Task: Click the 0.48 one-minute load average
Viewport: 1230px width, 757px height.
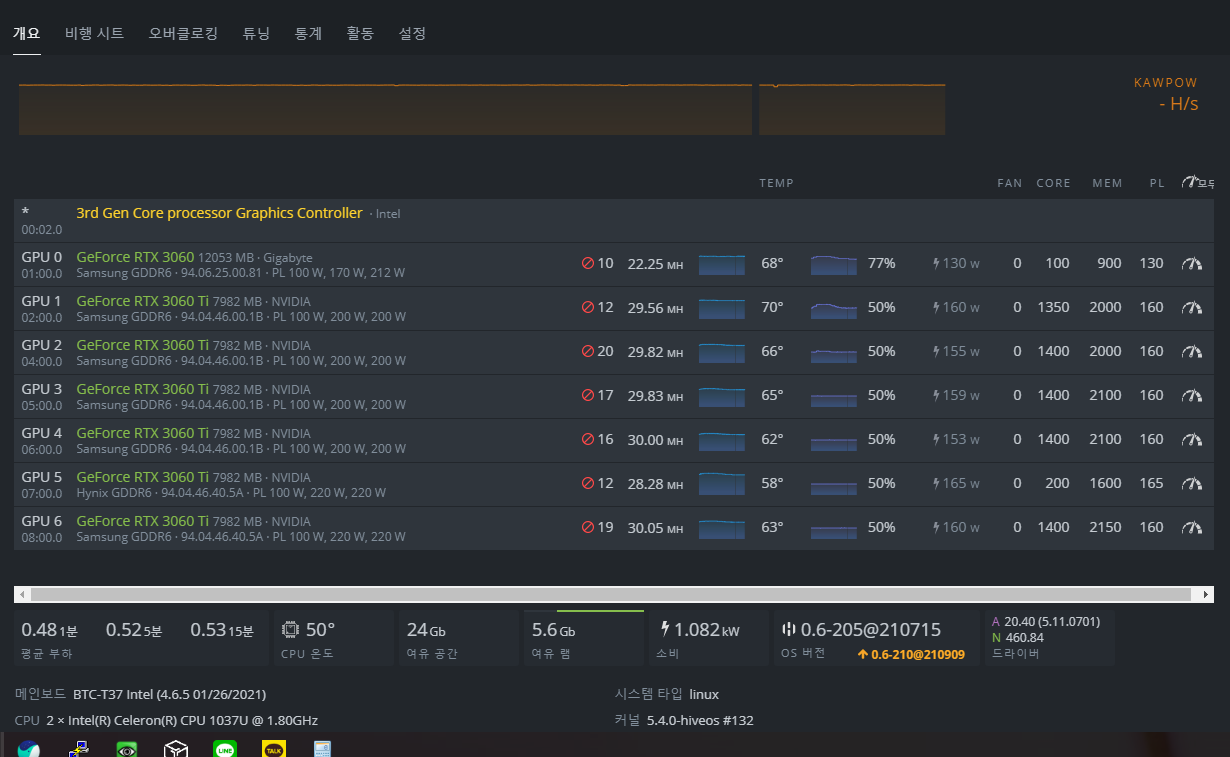Action: 49,630
